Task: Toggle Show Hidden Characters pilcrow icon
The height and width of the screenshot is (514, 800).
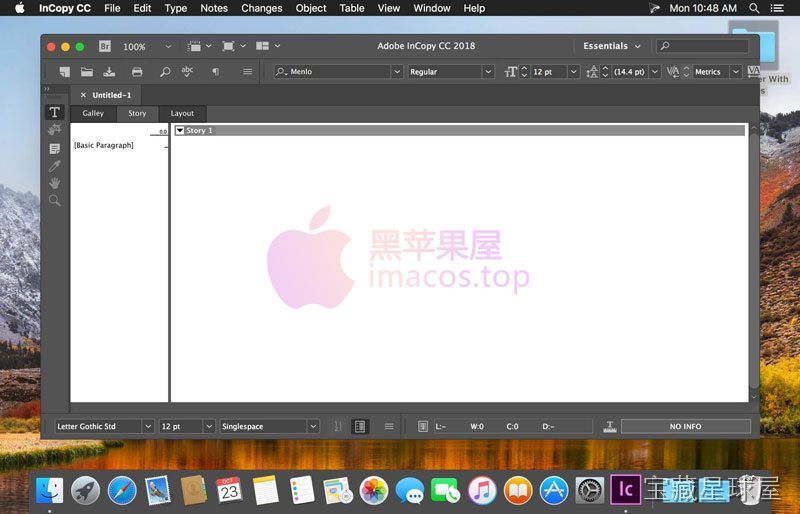Action: tap(215, 72)
